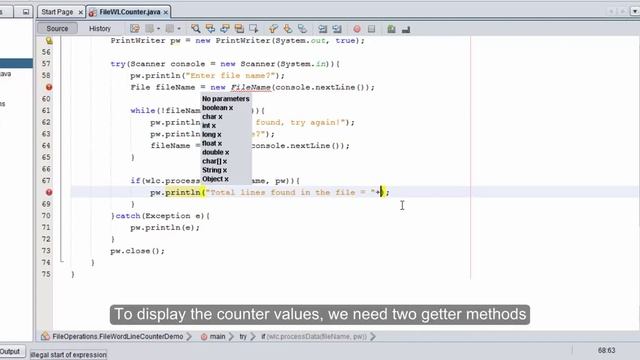Open the Forward navigation dropdown arrow
The height and width of the screenshot is (360, 640).
tap(179, 29)
